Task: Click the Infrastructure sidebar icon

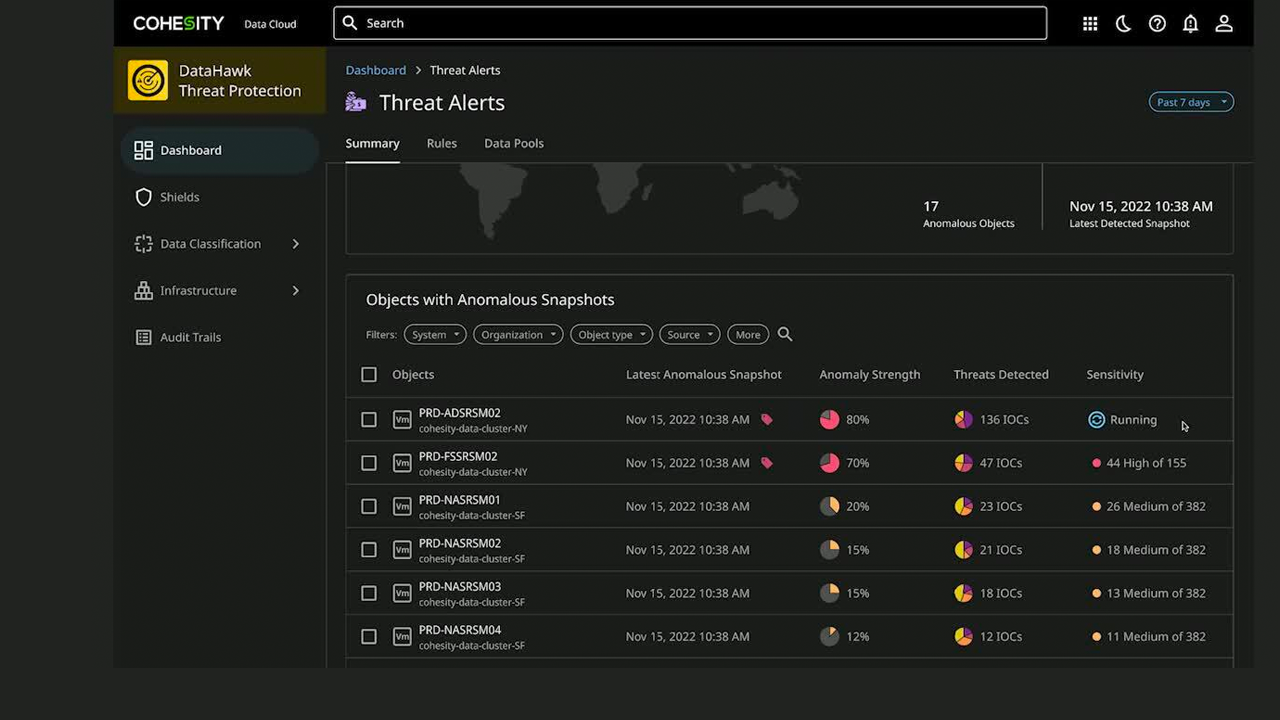Action: click(x=143, y=290)
